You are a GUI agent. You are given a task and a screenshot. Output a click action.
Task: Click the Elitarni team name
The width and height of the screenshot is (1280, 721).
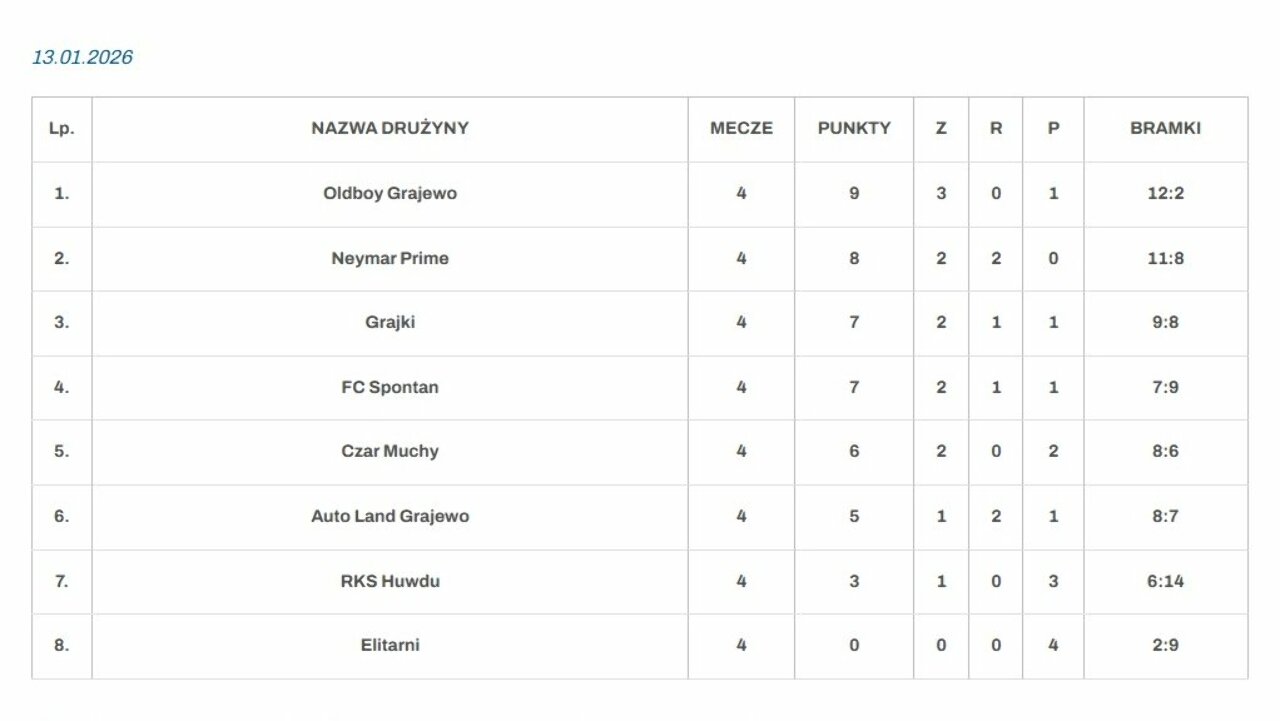point(390,645)
